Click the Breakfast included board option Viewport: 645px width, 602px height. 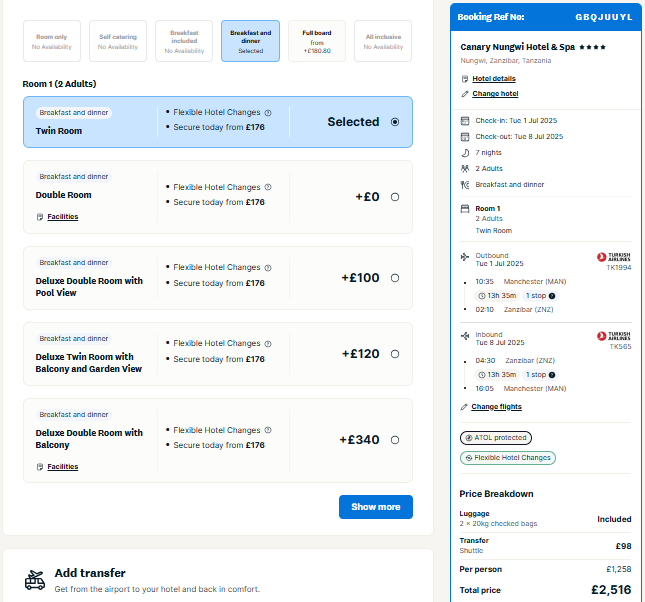(x=184, y=41)
